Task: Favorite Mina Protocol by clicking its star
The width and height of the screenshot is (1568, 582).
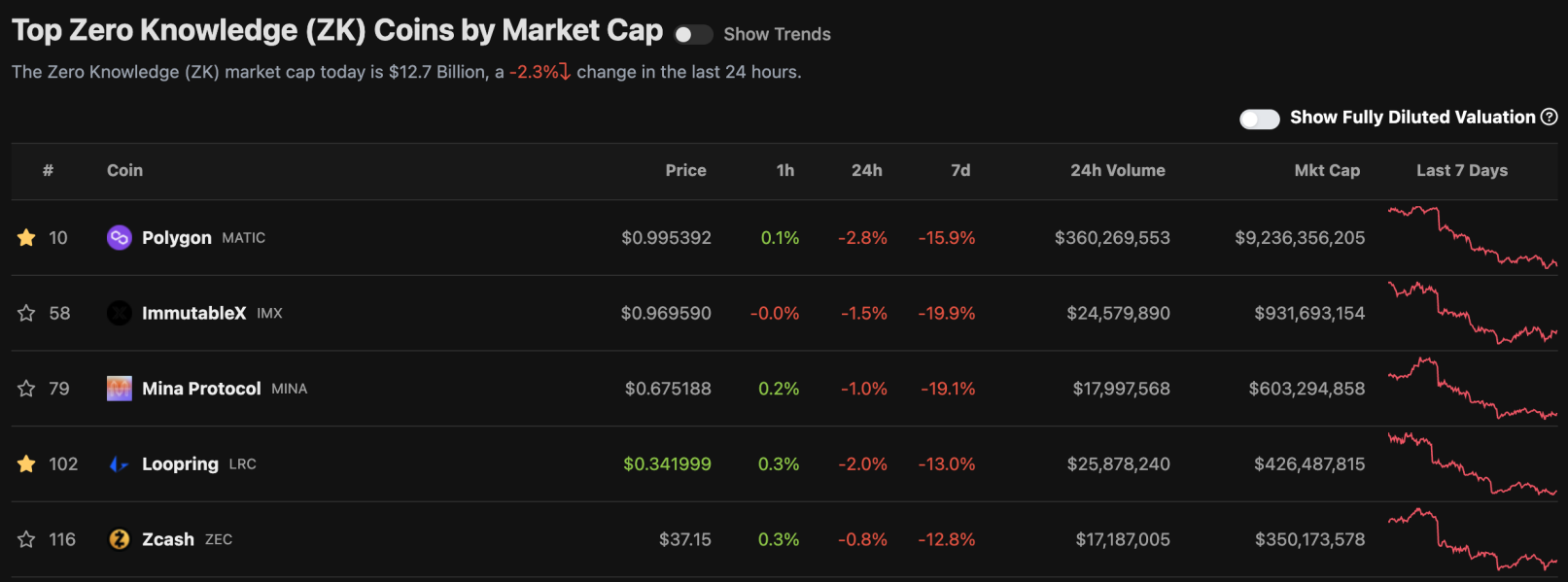Action: point(26,388)
